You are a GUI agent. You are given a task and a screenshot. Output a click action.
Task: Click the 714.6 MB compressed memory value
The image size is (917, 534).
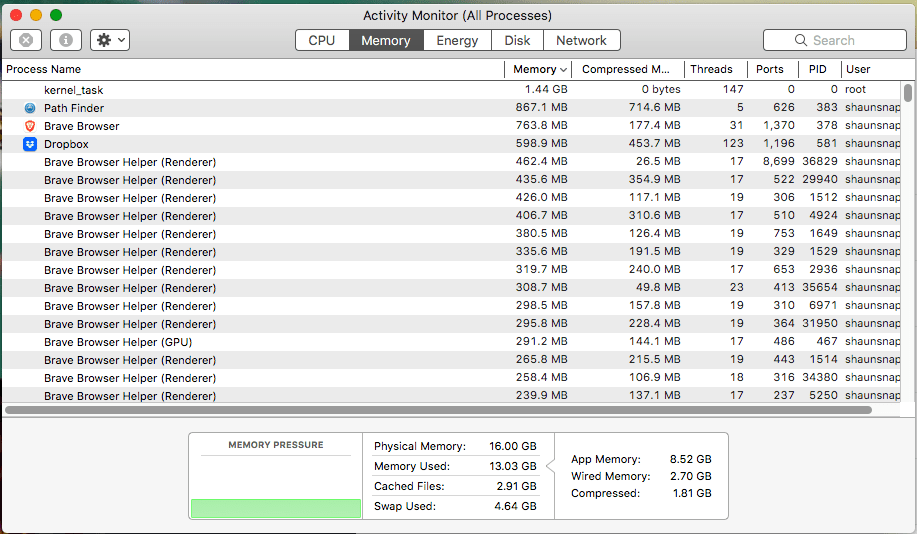pyautogui.click(x=654, y=108)
